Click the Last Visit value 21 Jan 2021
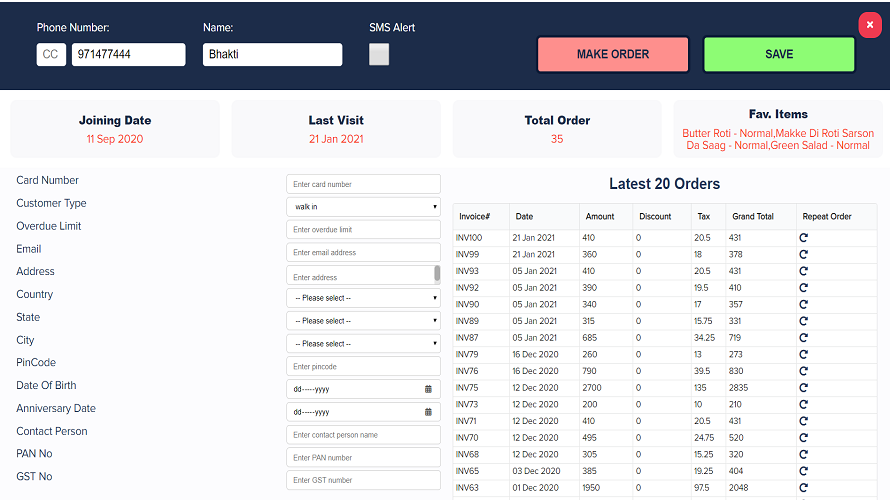Screen dimensions: 890x500 (336, 139)
